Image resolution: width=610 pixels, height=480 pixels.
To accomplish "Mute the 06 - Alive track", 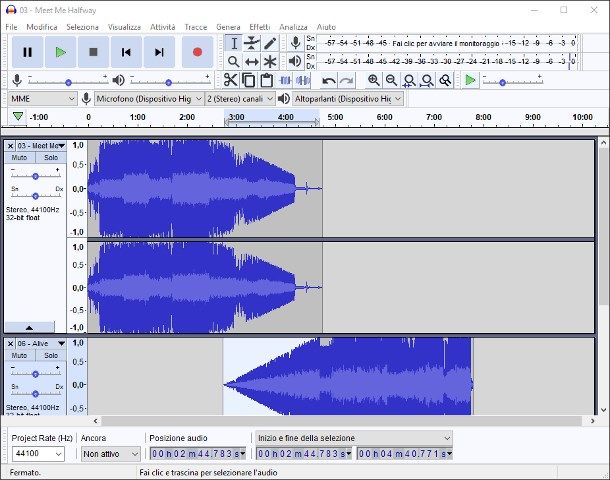I will (19, 356).
